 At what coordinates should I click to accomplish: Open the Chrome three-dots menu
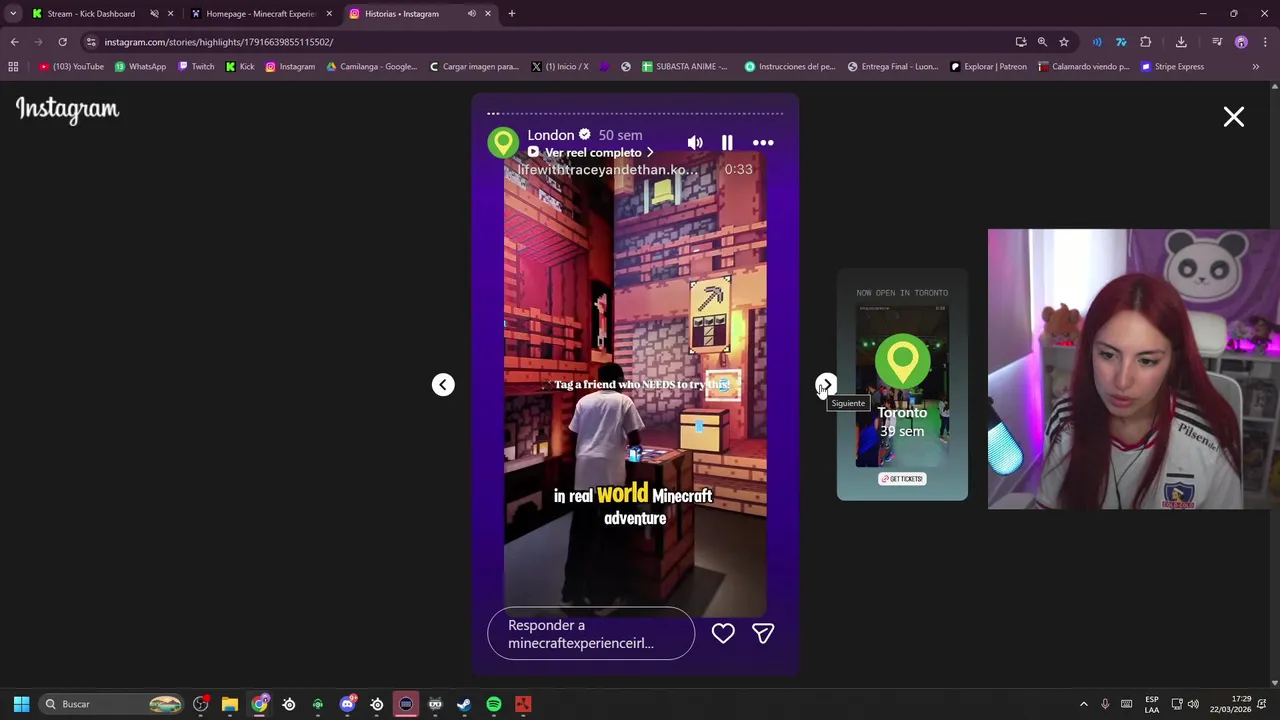click(x=1266, y=42)
